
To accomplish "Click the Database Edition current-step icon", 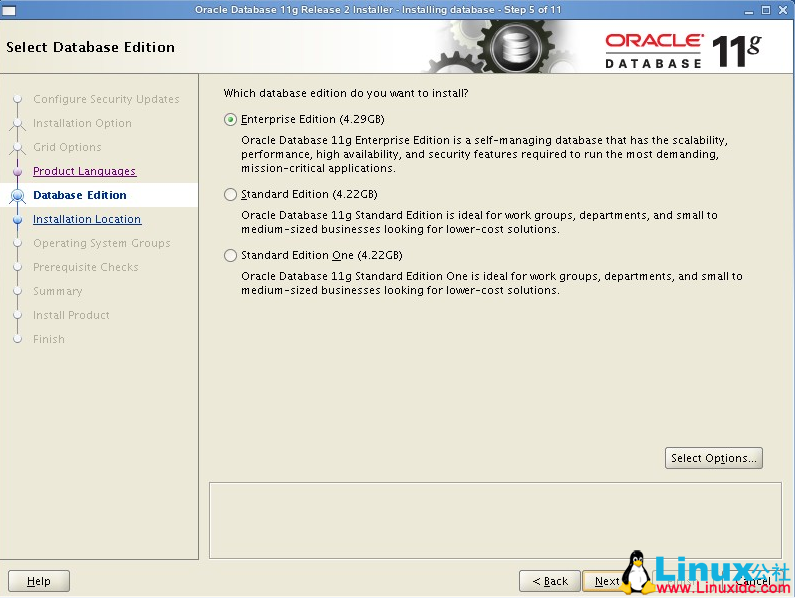I will [x=18, y=195].
